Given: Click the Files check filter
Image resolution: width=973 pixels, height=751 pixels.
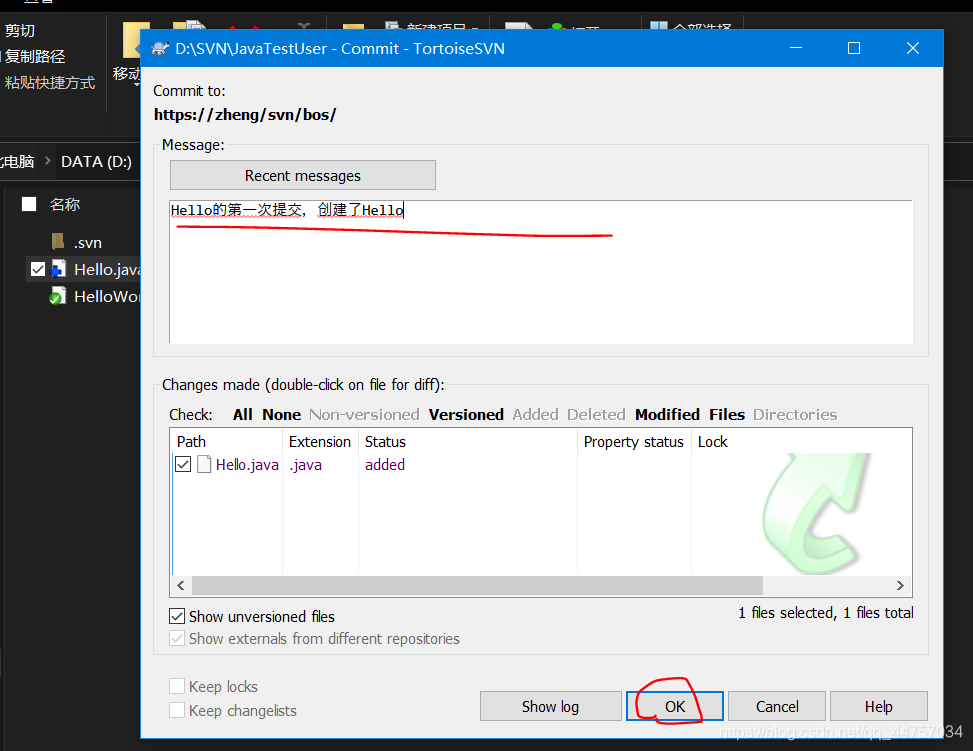Looking at the screenshot, I should (727, 415).
